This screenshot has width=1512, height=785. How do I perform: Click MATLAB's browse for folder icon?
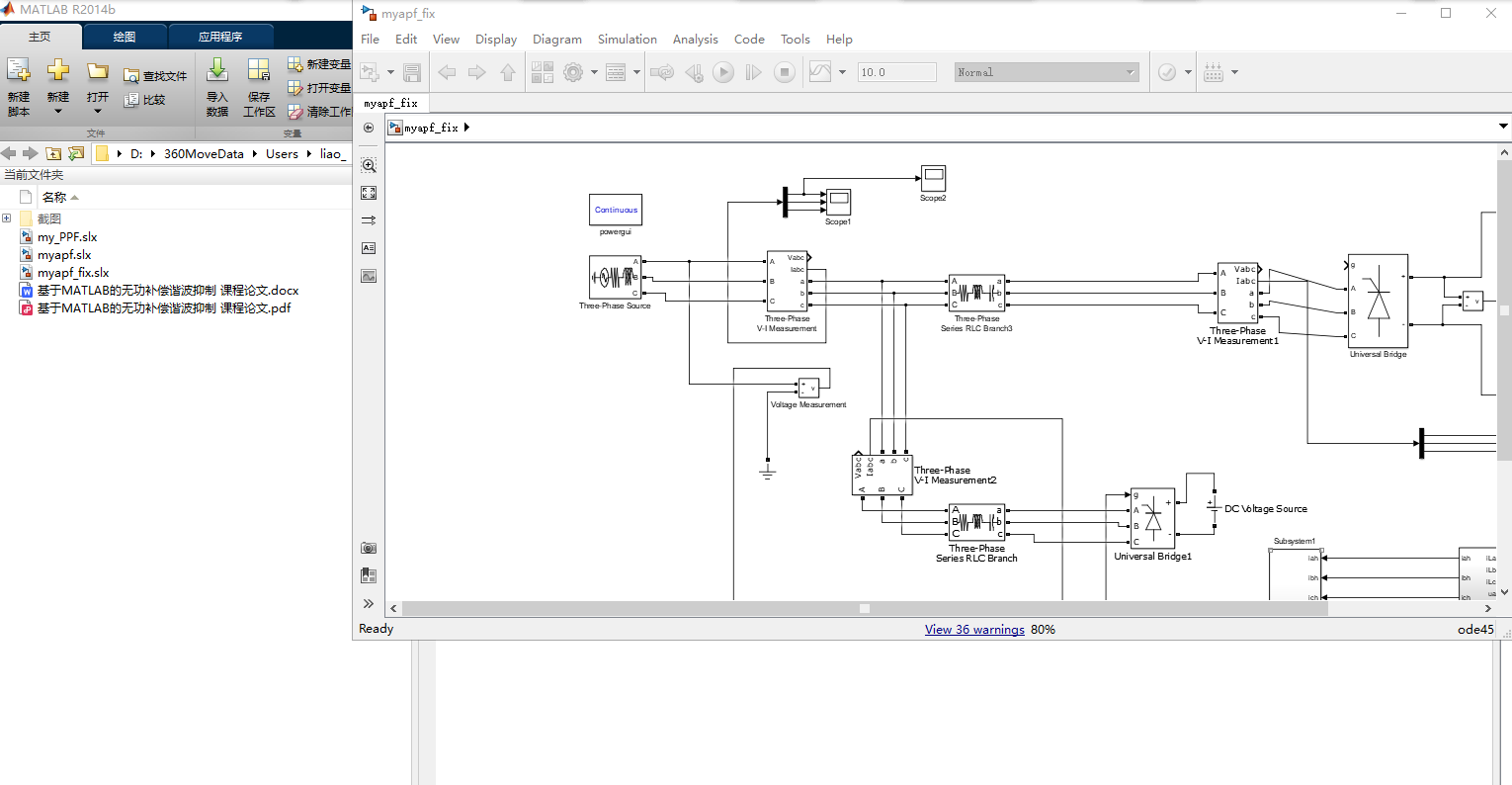click(76, 153)
